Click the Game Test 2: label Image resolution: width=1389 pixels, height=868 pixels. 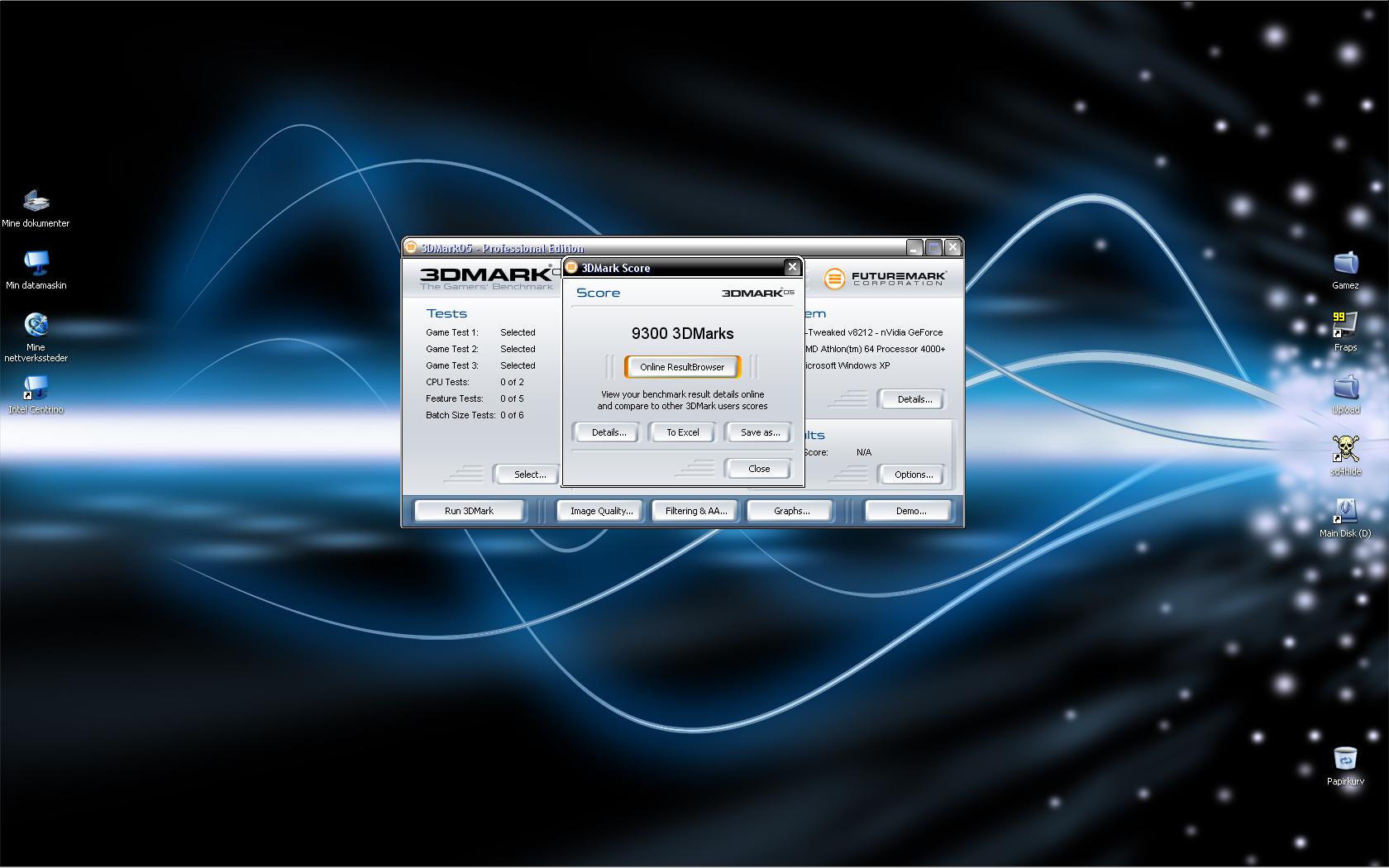[452, 349]
